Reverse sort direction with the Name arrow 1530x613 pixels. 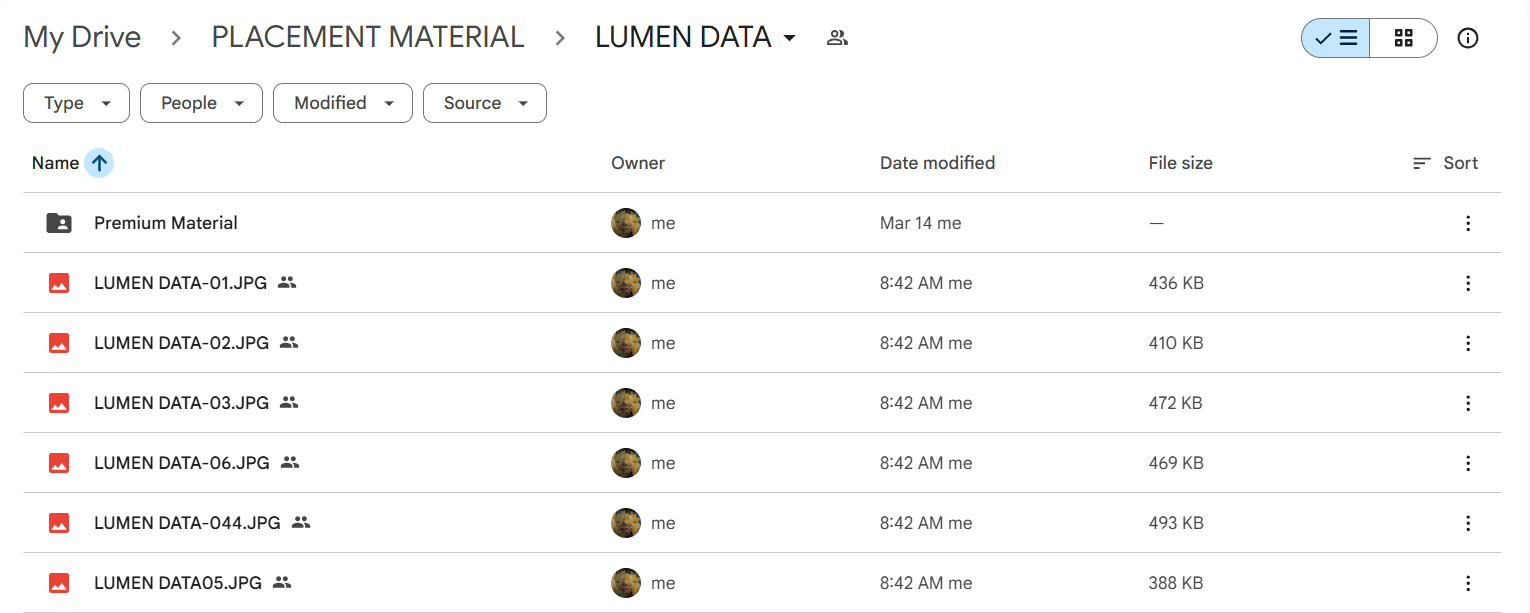99,163
